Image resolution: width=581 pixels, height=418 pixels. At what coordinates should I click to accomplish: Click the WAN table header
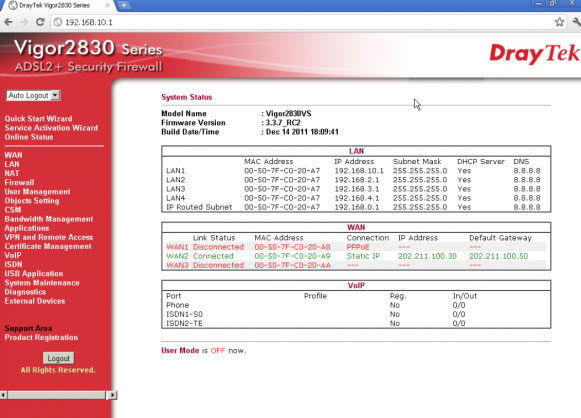coord(356,228)
